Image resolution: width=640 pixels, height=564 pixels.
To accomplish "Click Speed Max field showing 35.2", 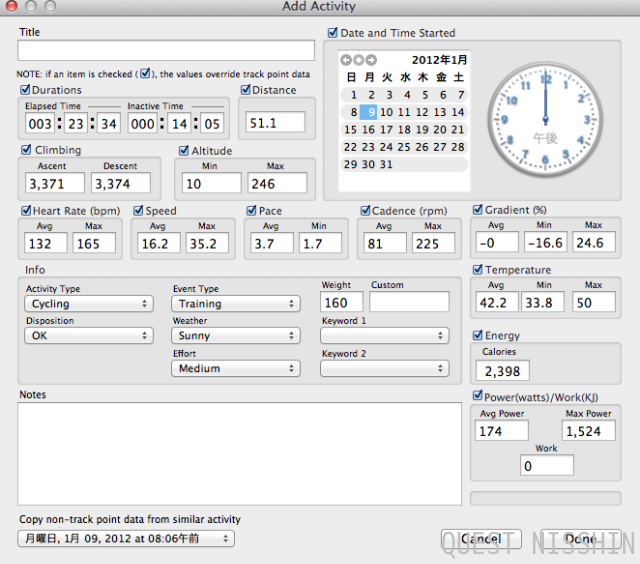I will pos(207,243).
